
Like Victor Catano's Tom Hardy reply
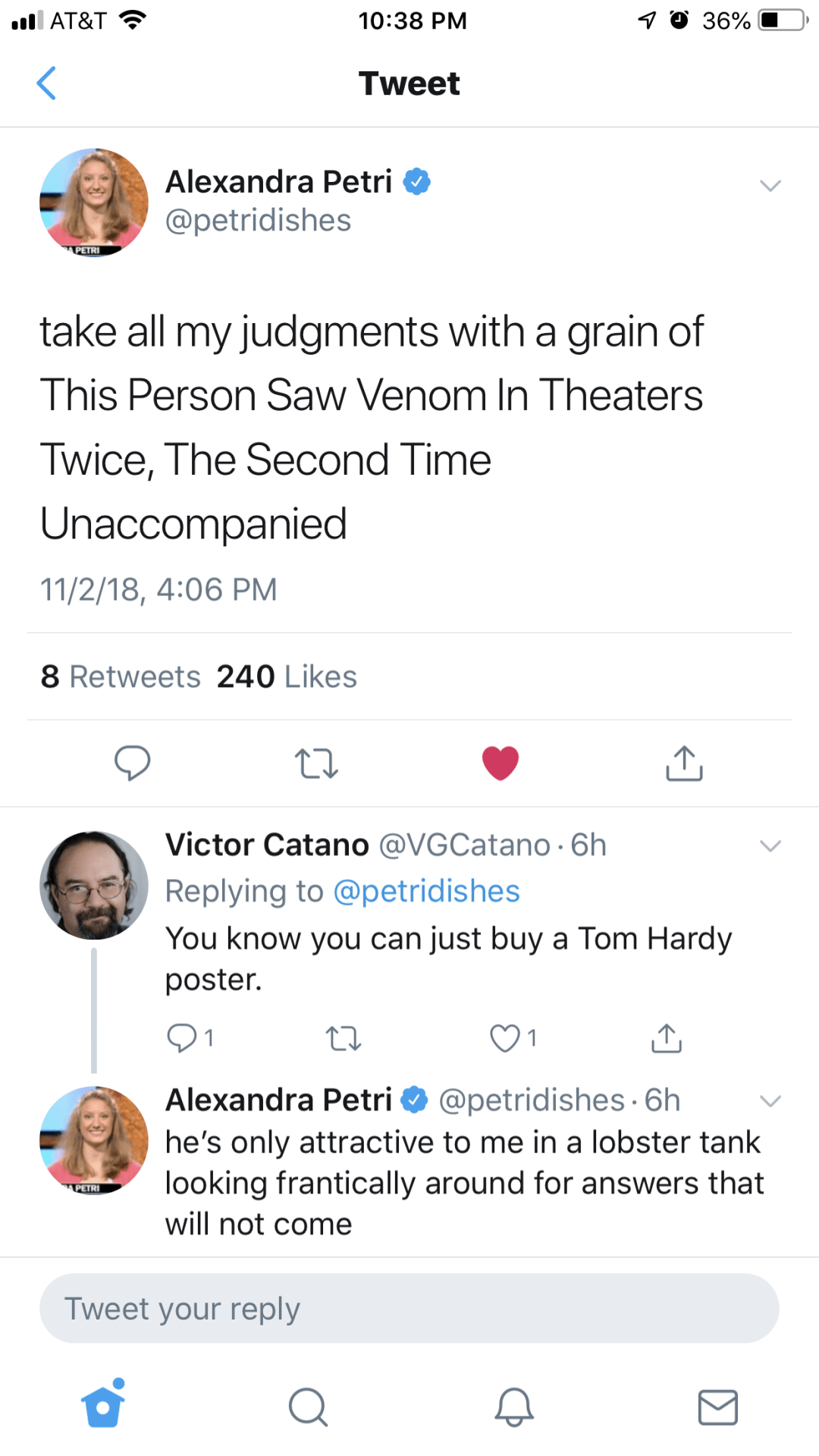tap(505, 1037)
